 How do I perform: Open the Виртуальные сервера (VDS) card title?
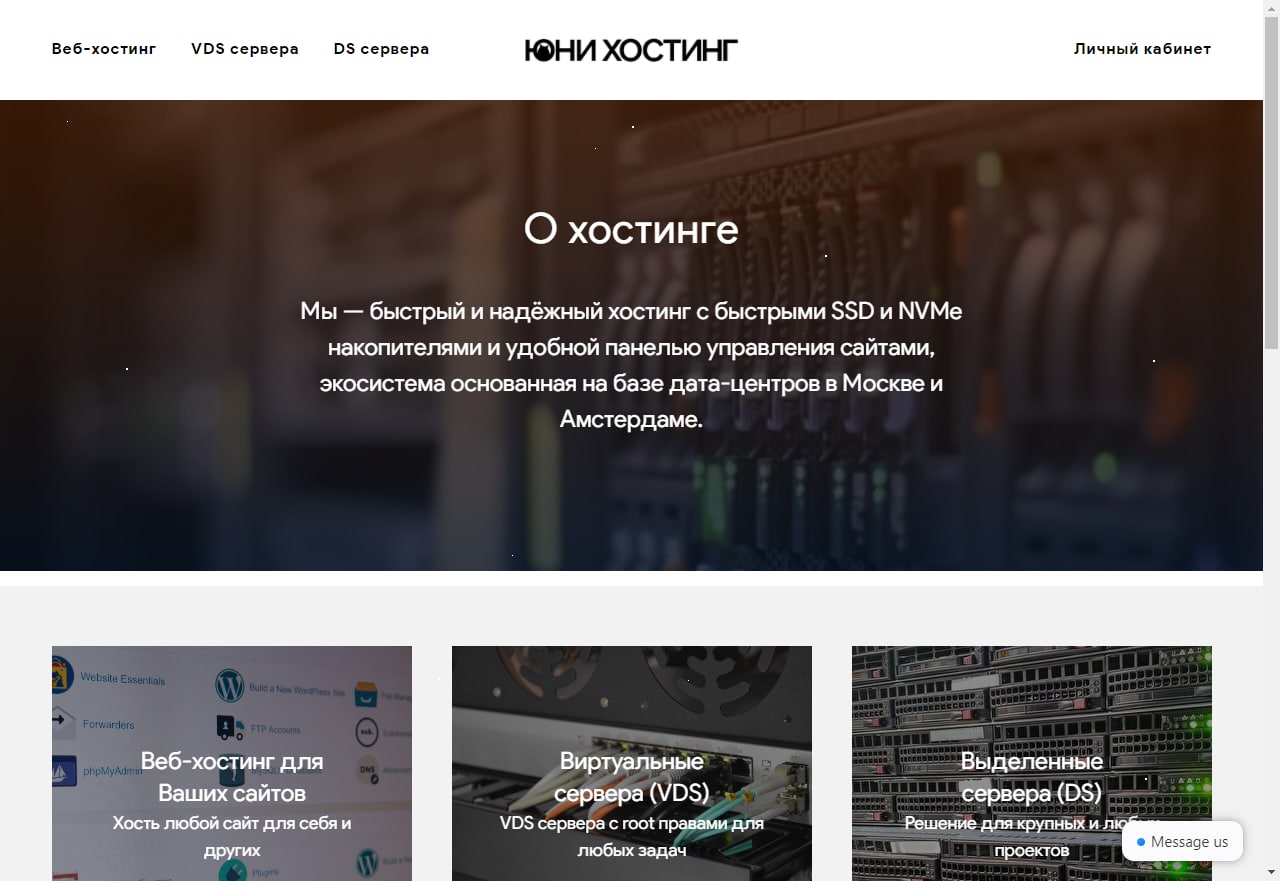pos(632,777)
